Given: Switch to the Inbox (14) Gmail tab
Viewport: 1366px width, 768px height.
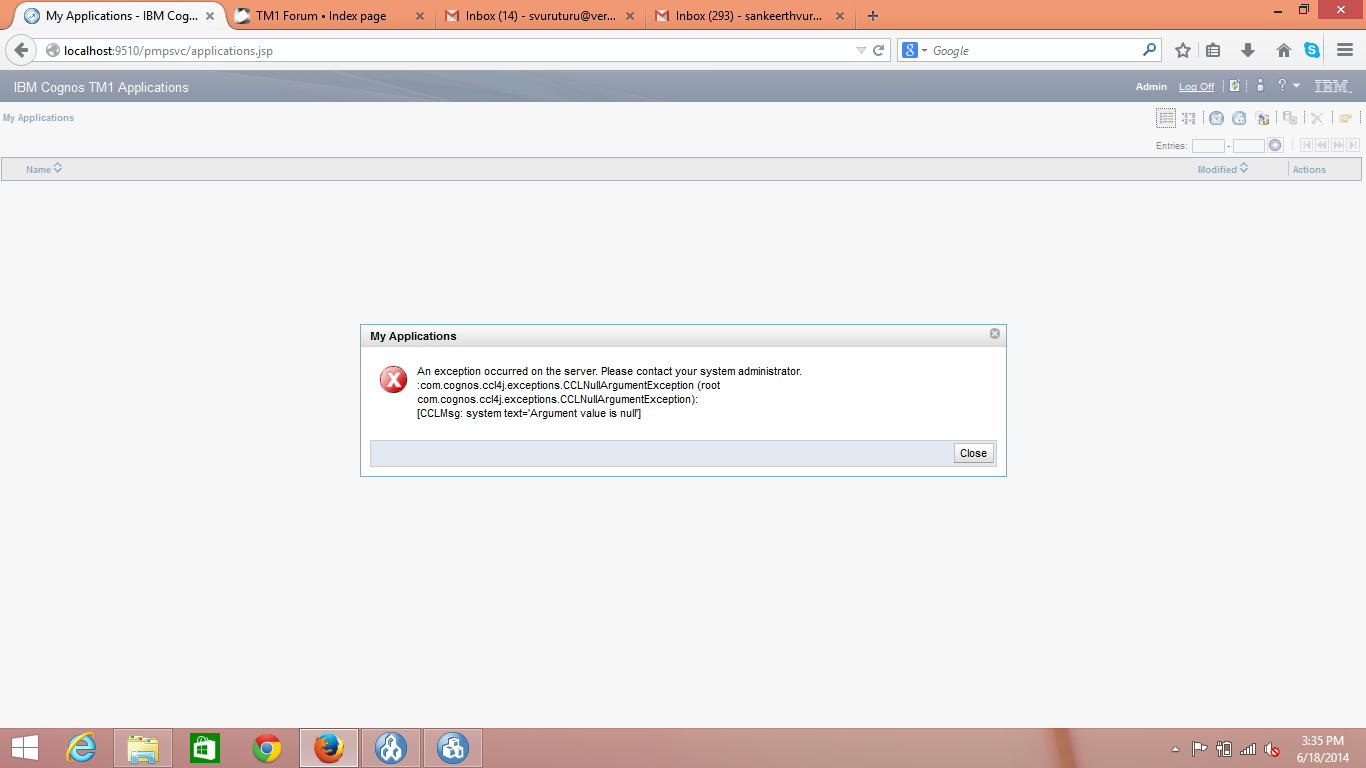Looking at the screenshot, I should (541, 16).
